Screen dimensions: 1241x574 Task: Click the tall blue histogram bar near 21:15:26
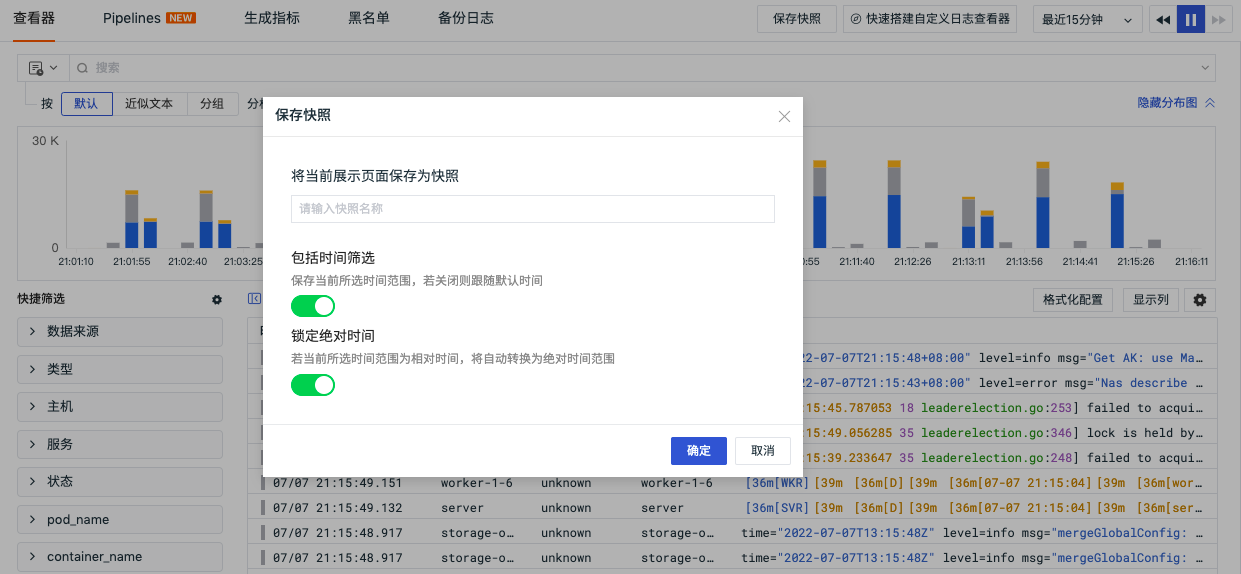[1117, 220]
